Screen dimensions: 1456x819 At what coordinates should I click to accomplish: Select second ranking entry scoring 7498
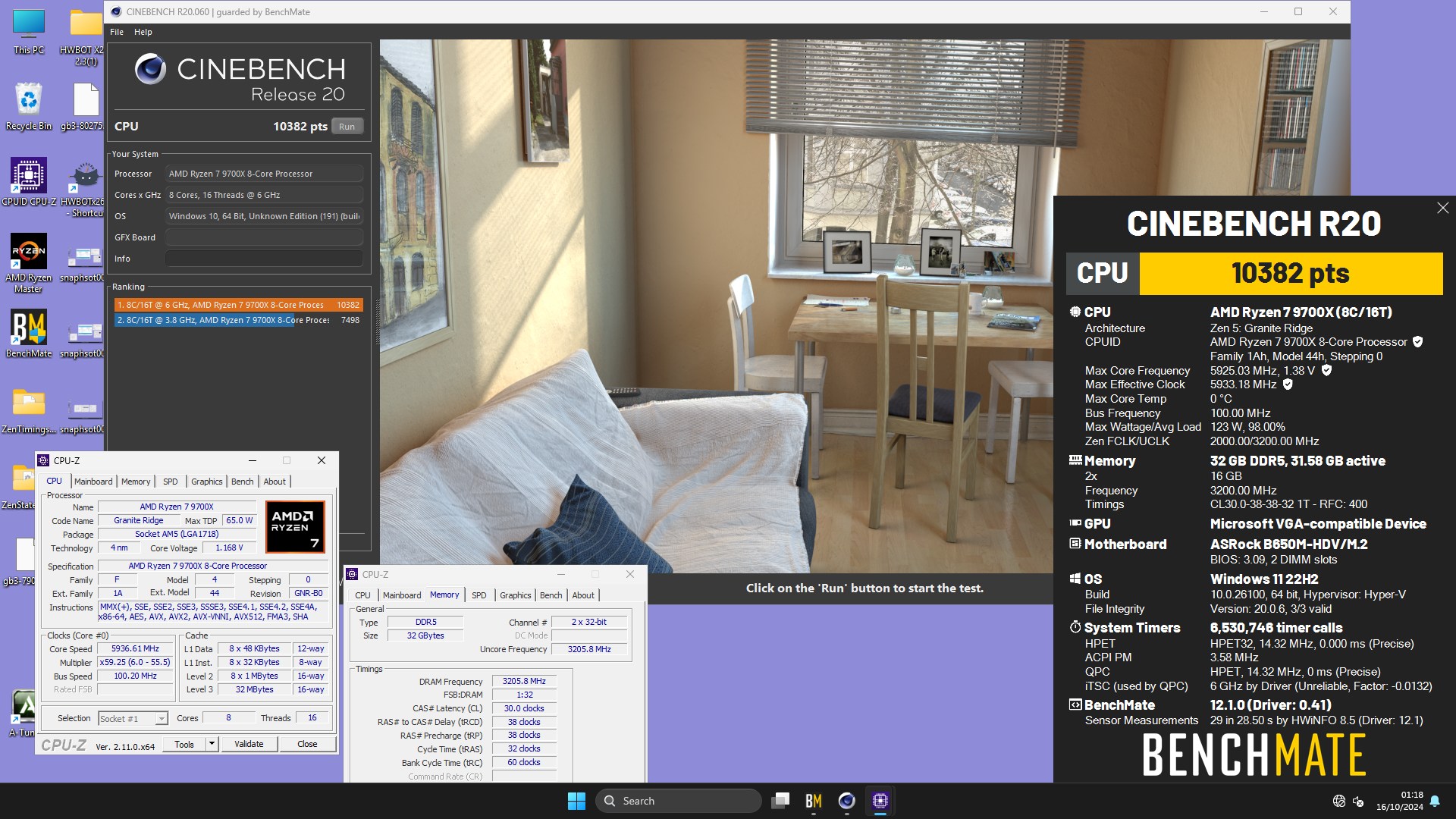pos(239,320)
